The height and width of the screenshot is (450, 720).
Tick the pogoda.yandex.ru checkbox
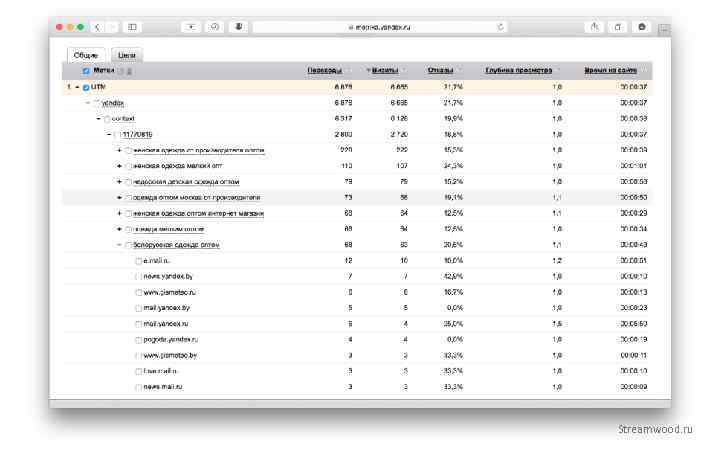(139, 339)
